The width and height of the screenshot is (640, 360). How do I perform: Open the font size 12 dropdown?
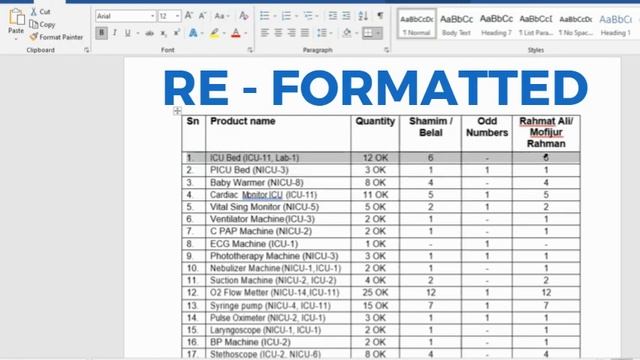tap(177, 16)
